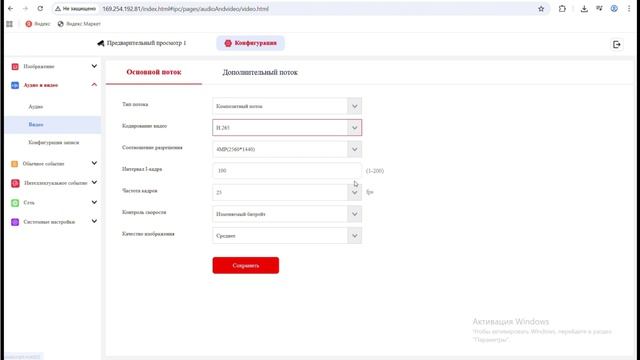Expand the Системные настройки chevron
Screen dimensions: 640x360
point(94,221)
